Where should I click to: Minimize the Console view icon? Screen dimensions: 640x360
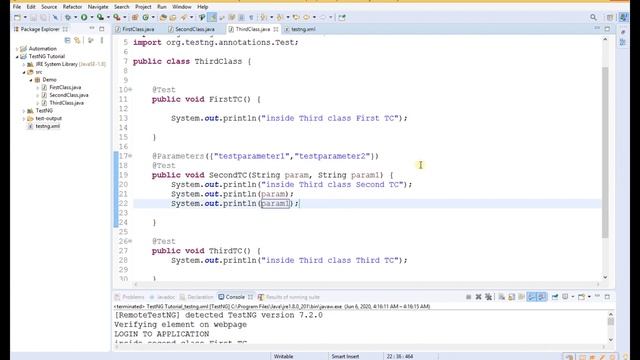(x=598, y=296)
